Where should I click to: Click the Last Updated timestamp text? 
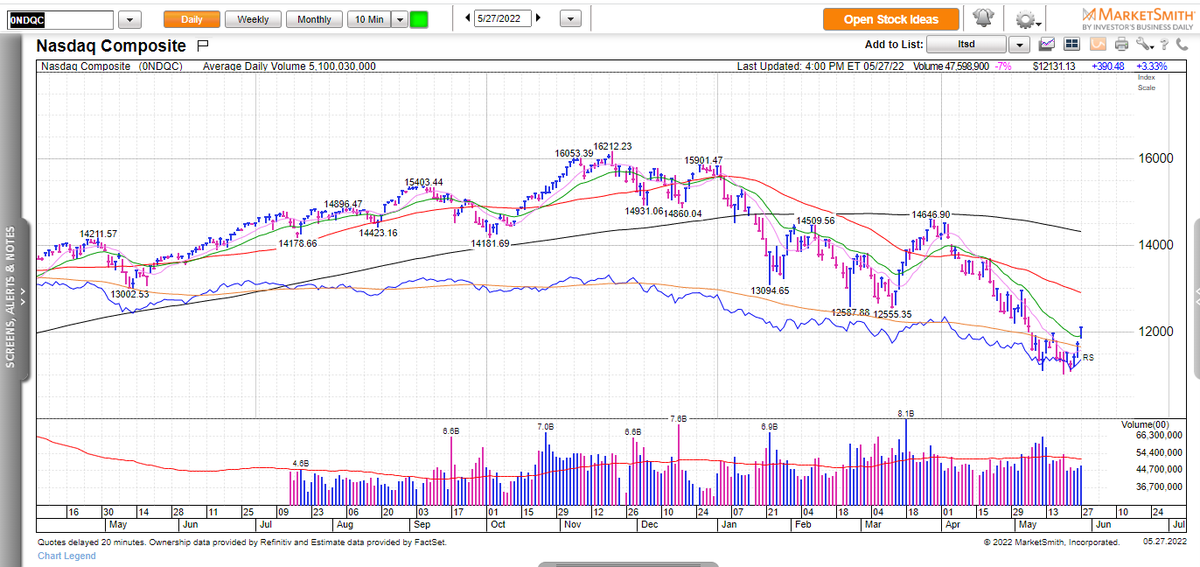(x=820, y=66)
